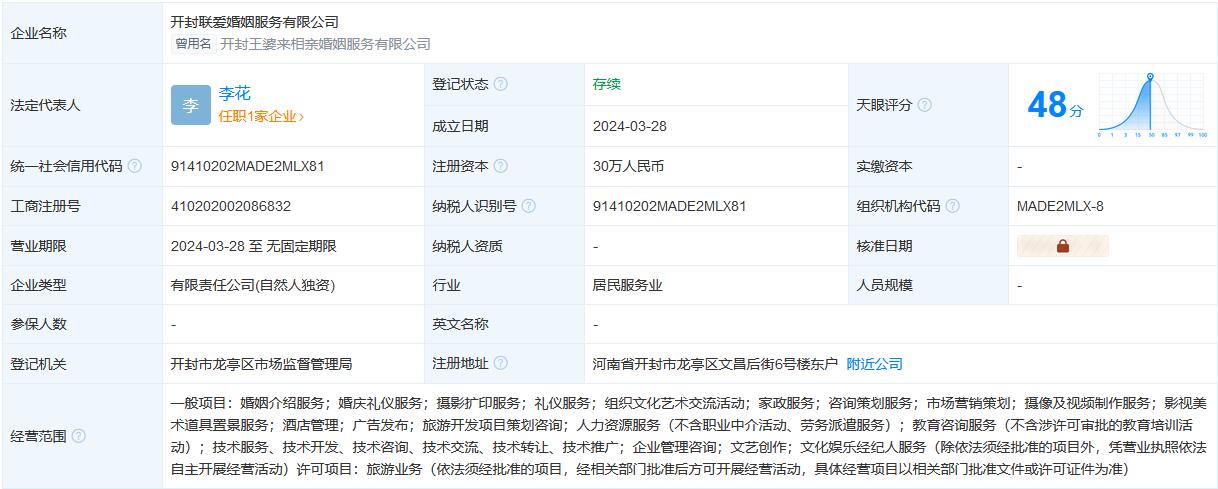The image size is (1218, 489).
Task: Click the 实缴资本 label
Action: pyautogui.click(x=884, y=166)
